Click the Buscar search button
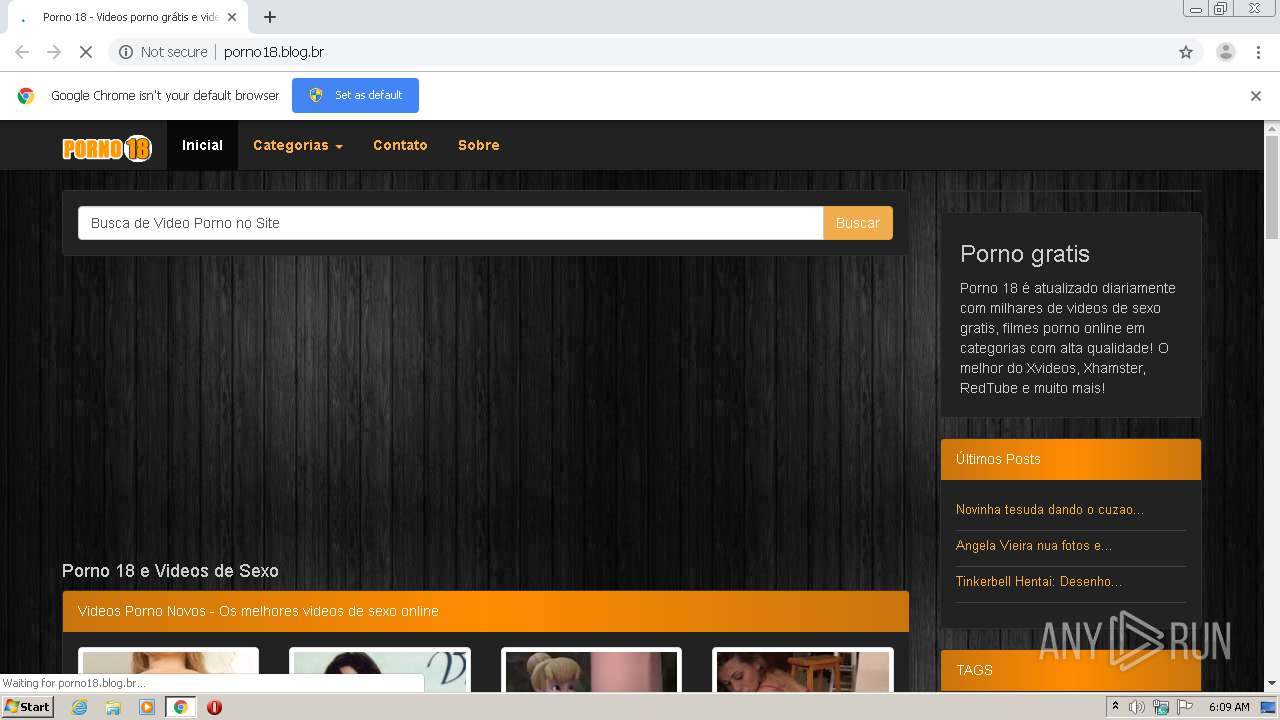This screenshot has width=1280, height=720. 858,223
